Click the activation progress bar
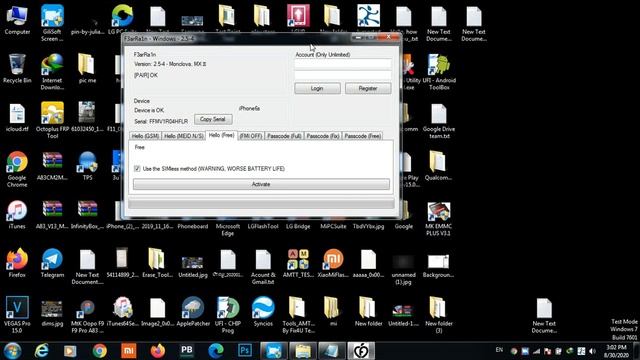Image resolution: width=640 pixels, height=360 pixels. [x=261, y=203]
